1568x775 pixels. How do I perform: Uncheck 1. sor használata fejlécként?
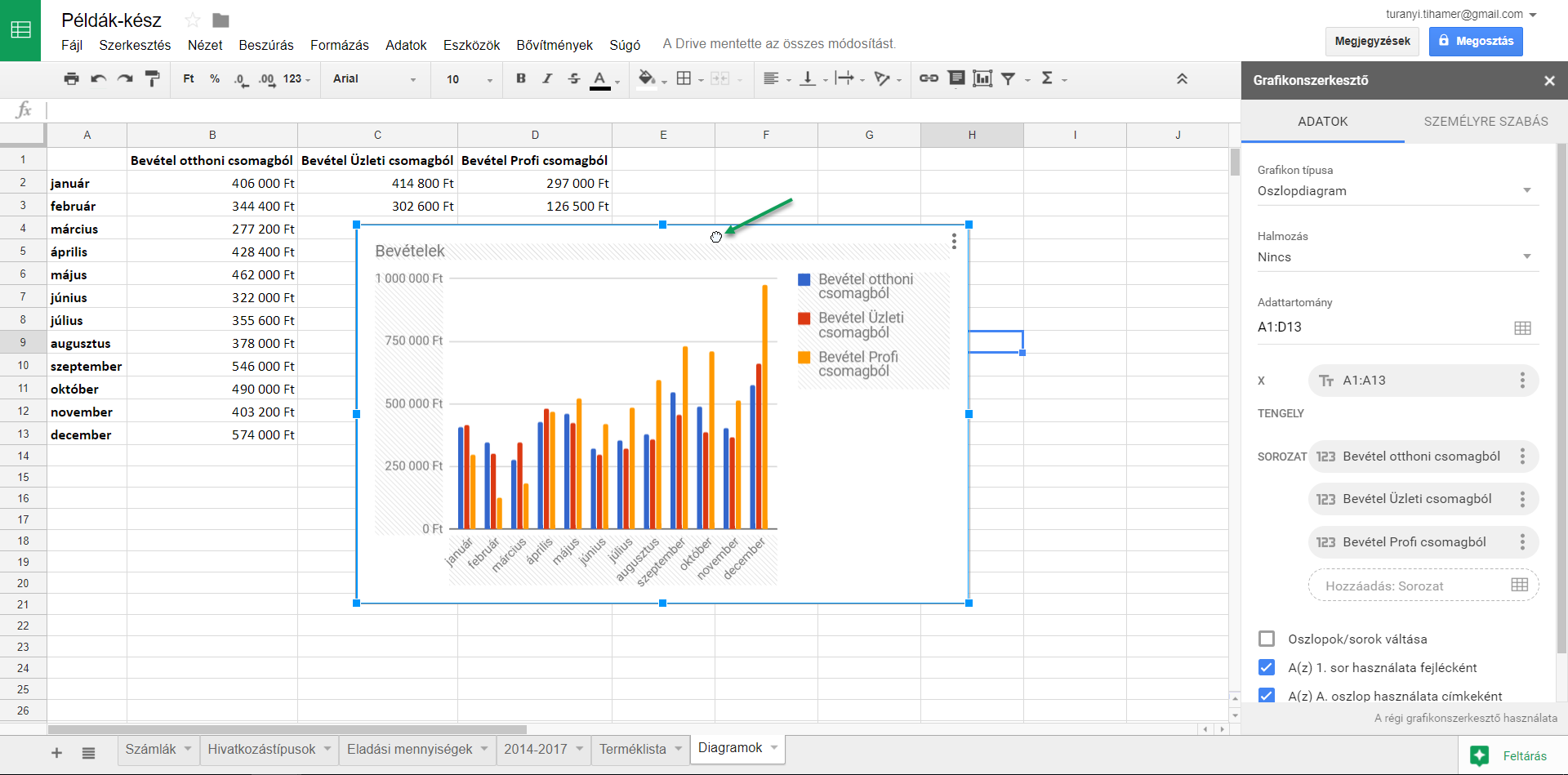click(x=1267, y=667)
